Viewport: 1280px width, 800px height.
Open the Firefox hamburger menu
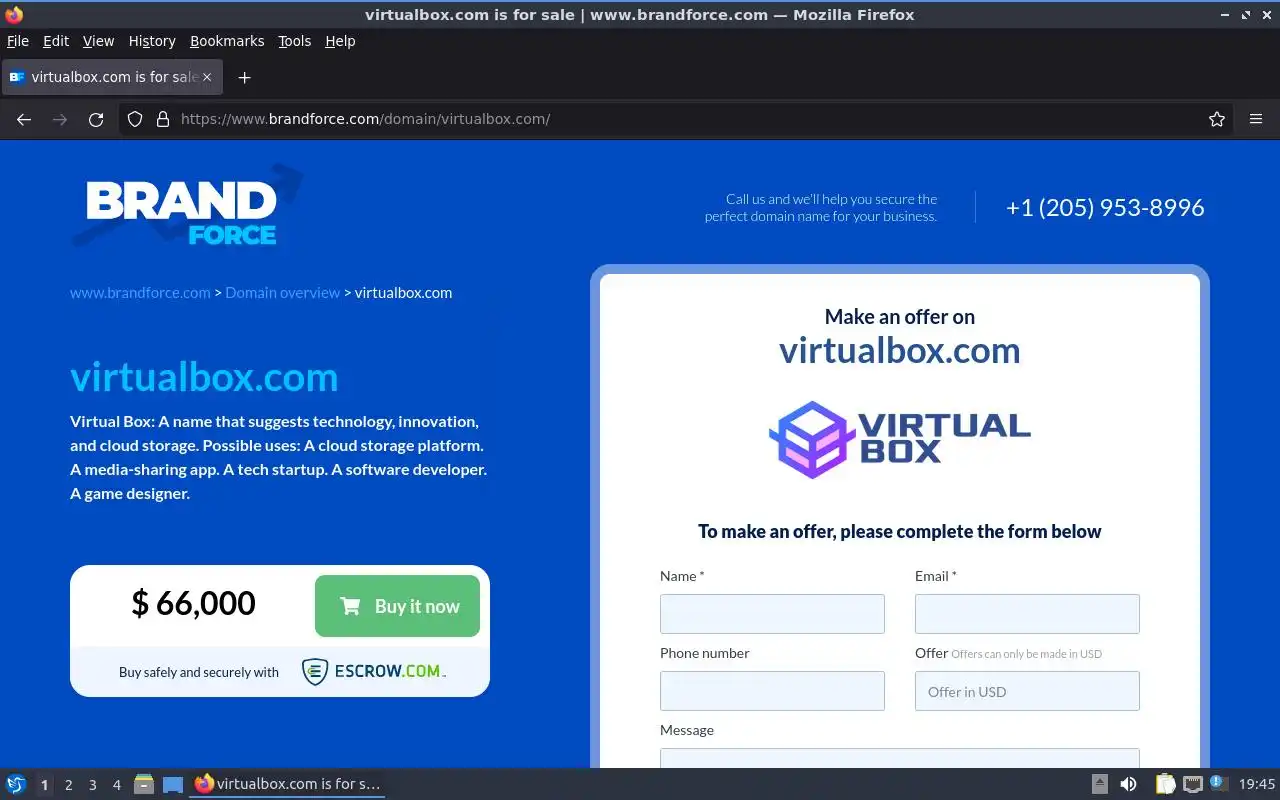click(1256, 119)
